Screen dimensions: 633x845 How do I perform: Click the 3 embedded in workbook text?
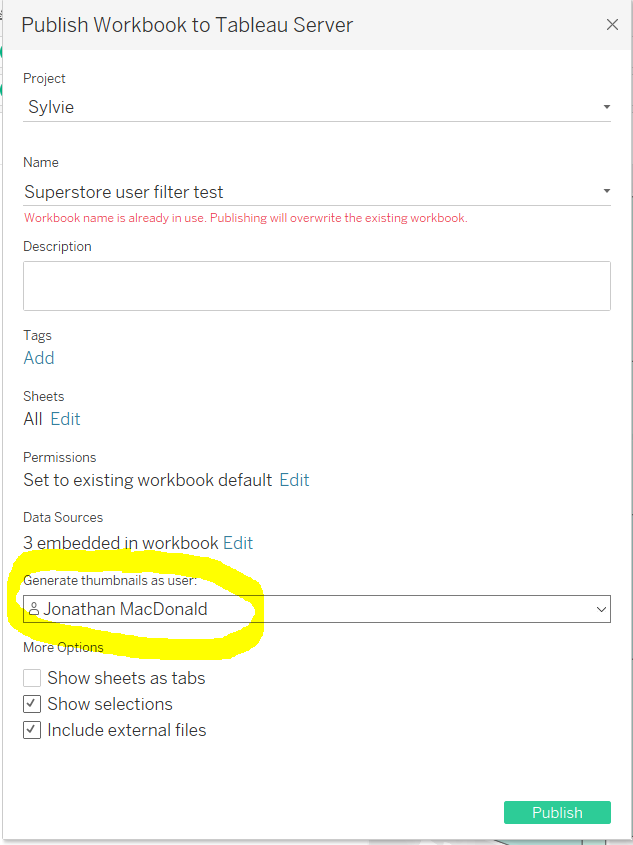point(120,543)
